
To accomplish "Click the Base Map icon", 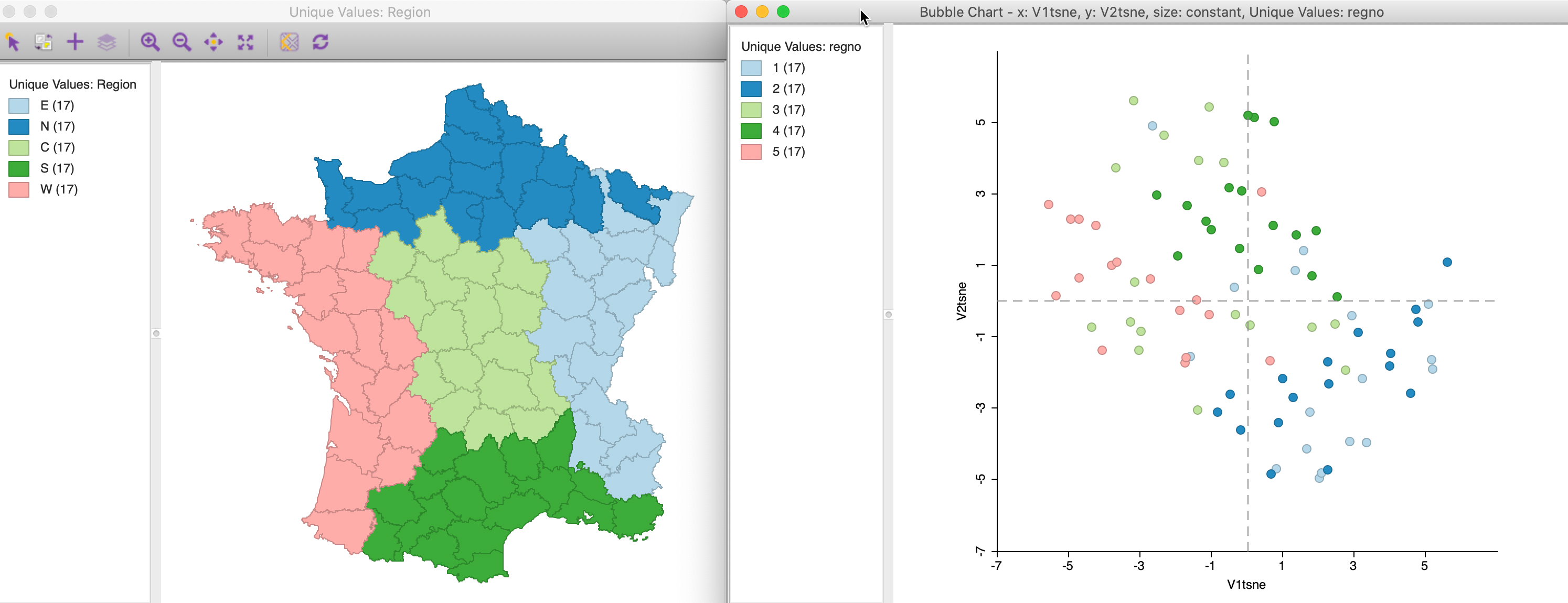I will click(x=289, y=42).
